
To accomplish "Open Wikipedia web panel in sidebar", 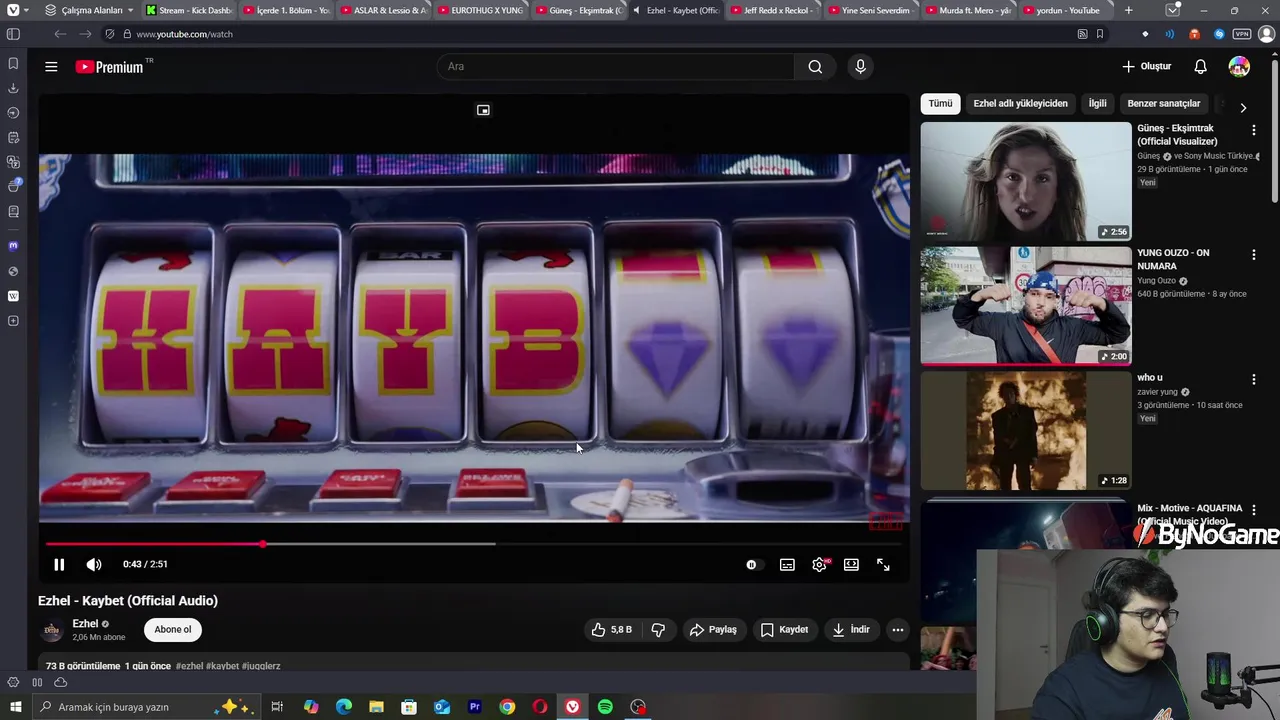I will pyautogui.click(x=13, y=296).
